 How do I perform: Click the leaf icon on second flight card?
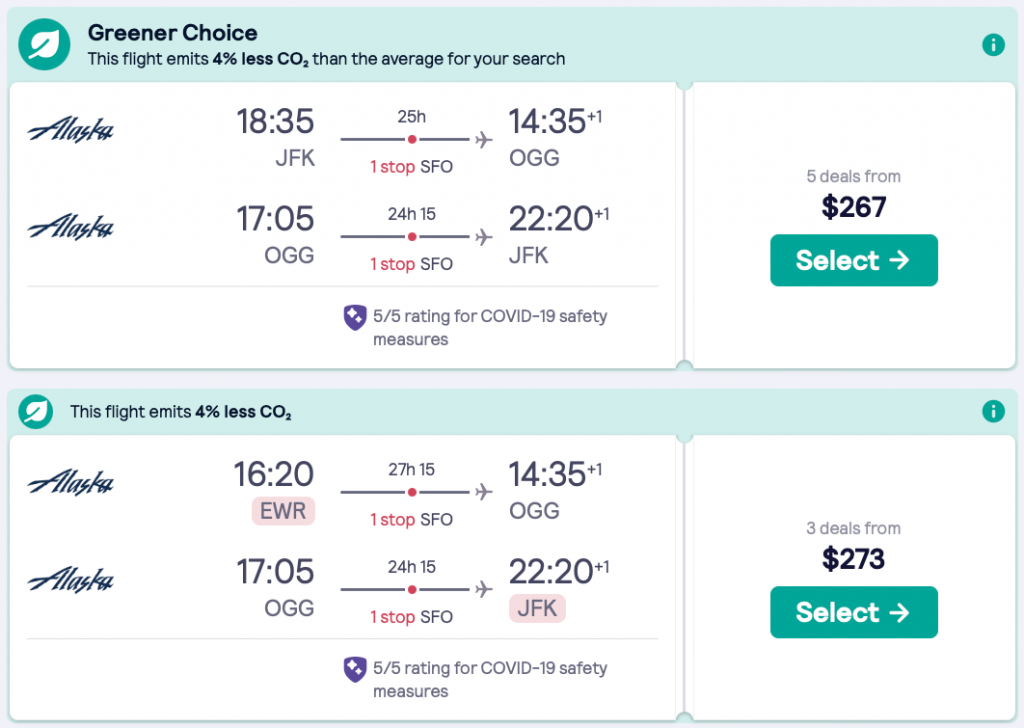[37, 411]
